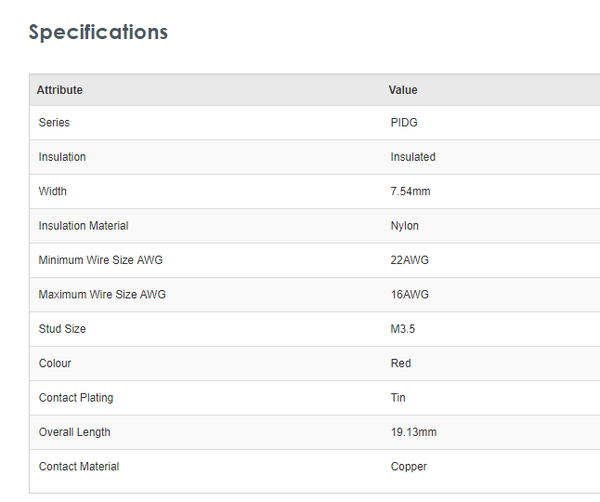Click the Width attribute label
600x502 pixels.
[53, 191]
